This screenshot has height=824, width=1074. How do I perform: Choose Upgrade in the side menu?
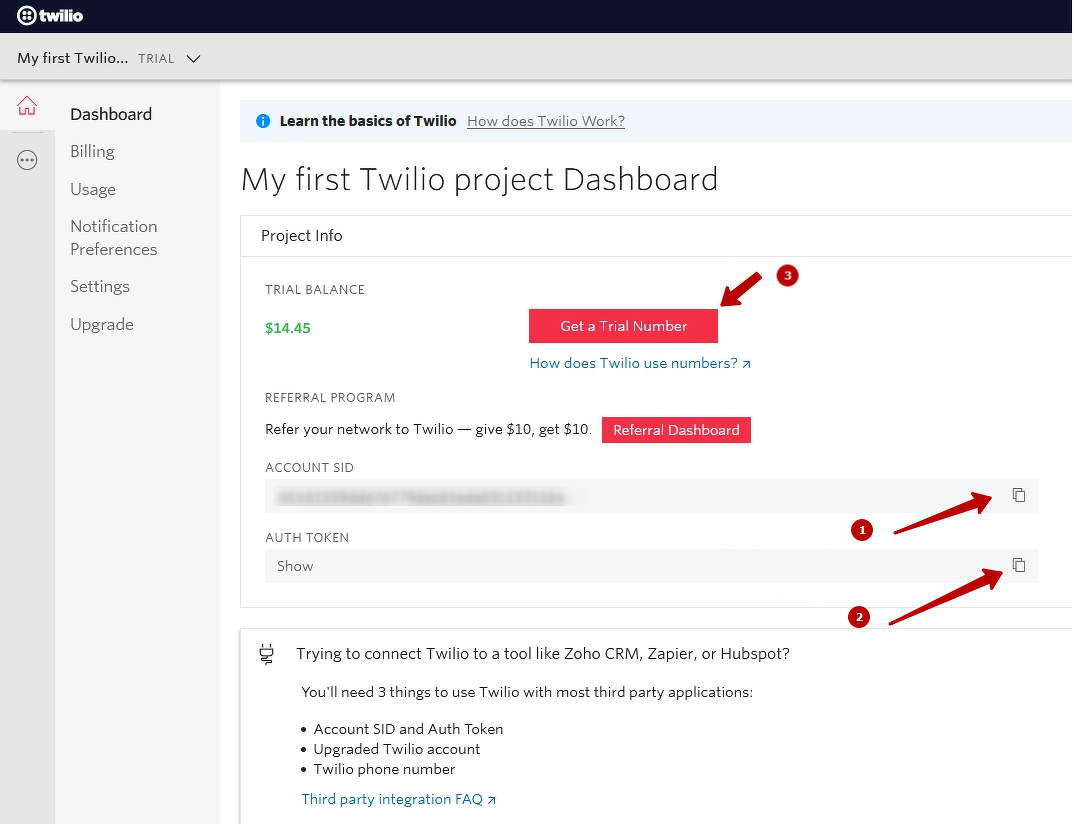[x=102, y=324]
